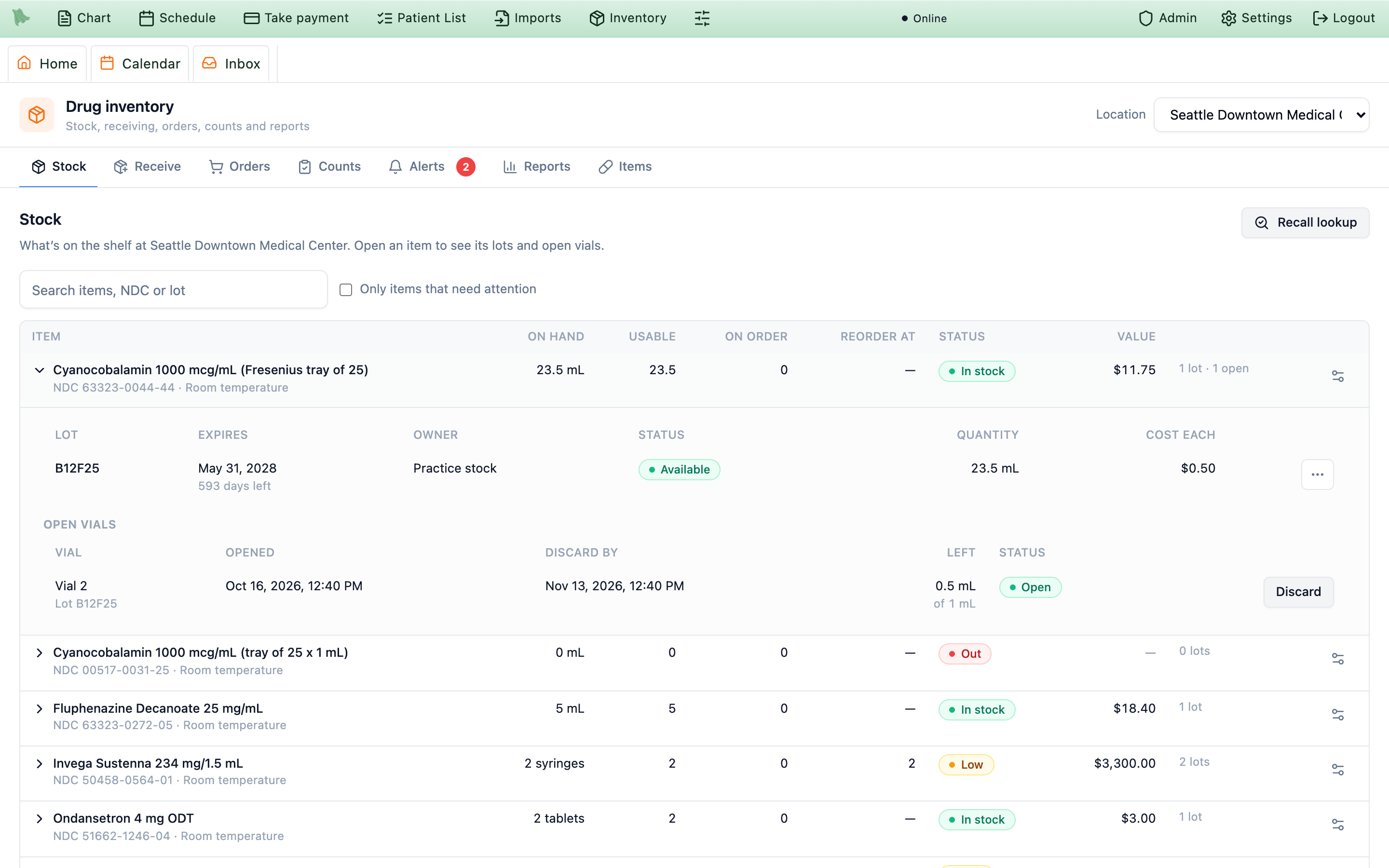Collapse Cyanocobalamin Fresenius tray of 25 row
Viewport: 1389px width, 868px height.
(x=39, y=370)
